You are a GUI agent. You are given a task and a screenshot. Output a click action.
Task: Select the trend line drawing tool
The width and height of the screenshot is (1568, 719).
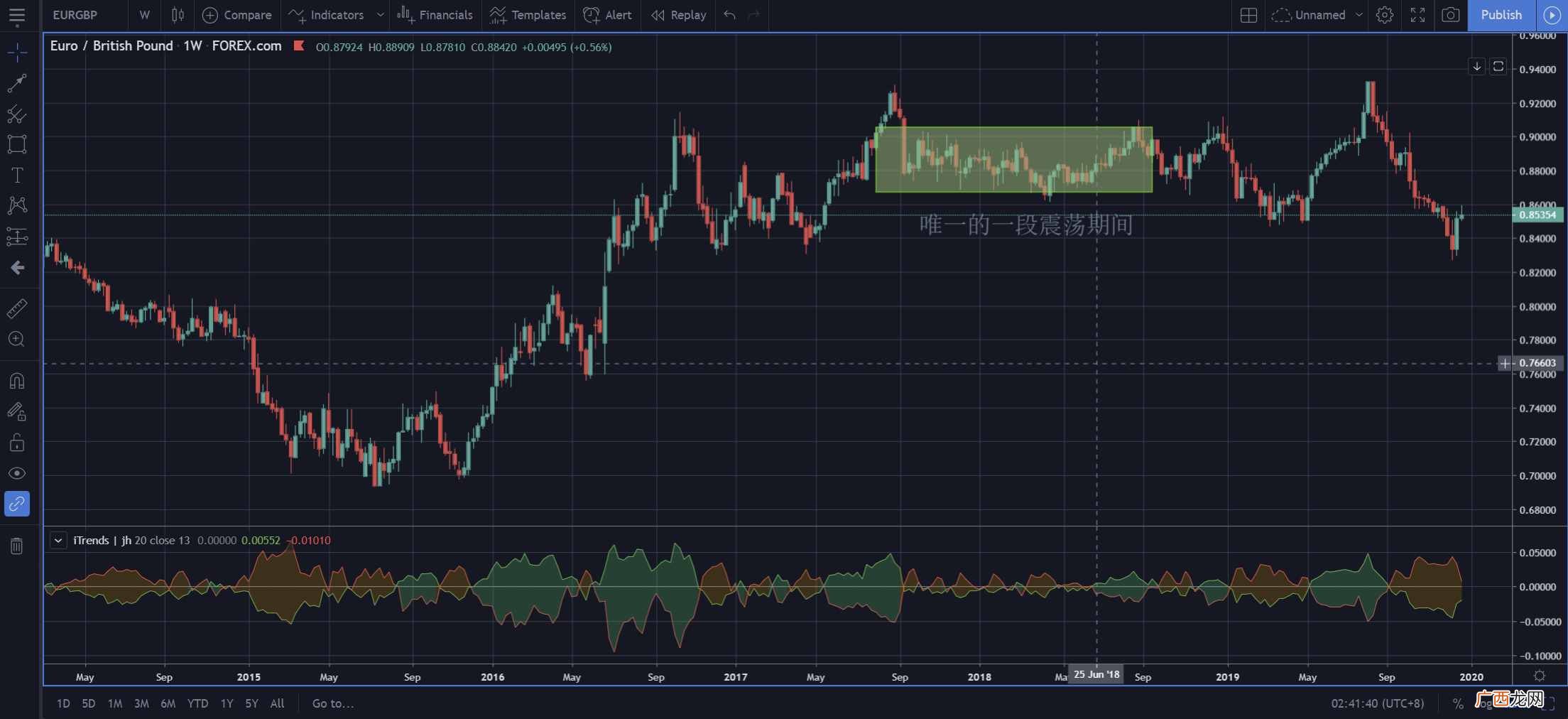tap(17, 83)
